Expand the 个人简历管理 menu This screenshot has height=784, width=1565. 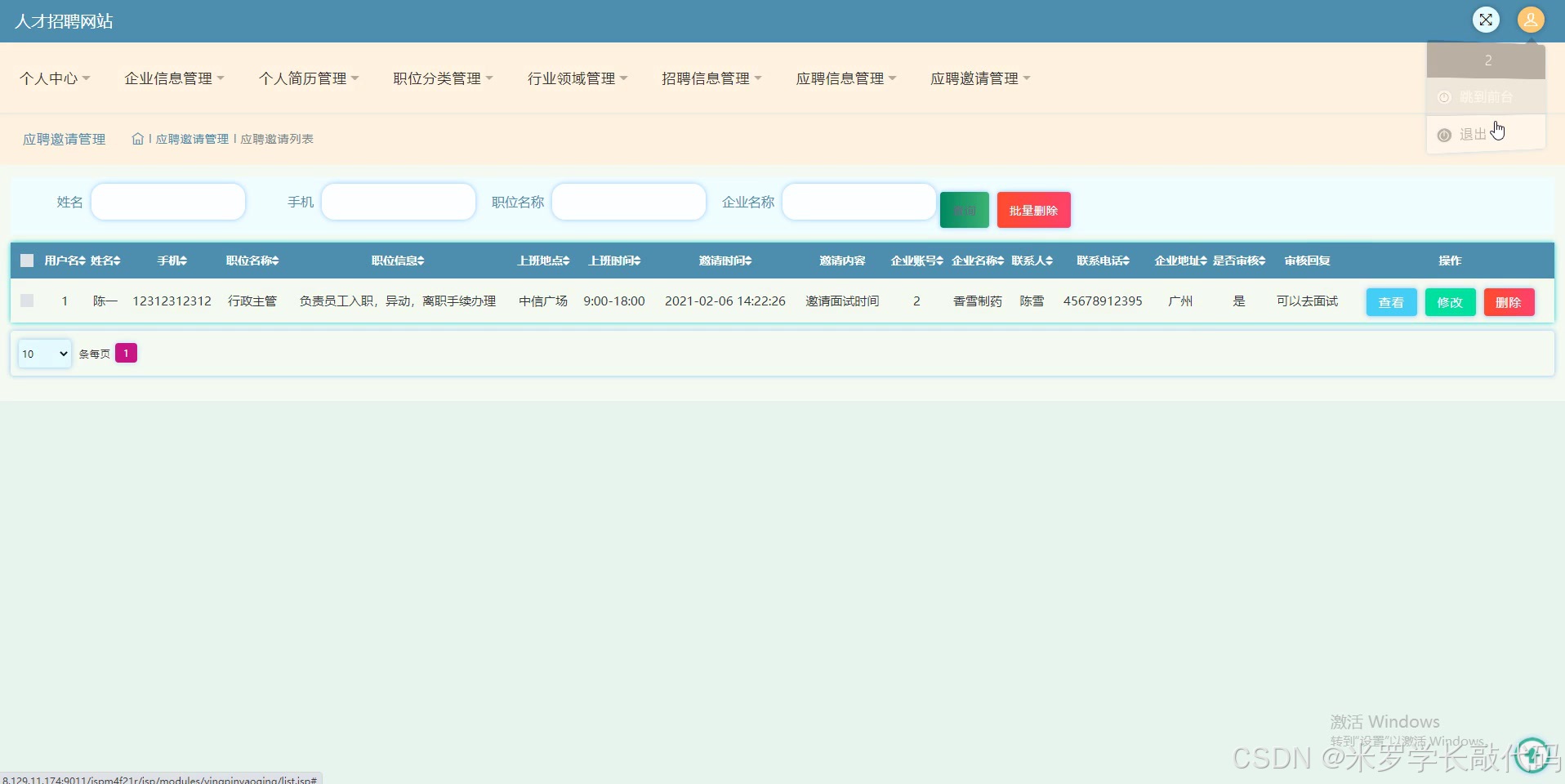[309, 78]
